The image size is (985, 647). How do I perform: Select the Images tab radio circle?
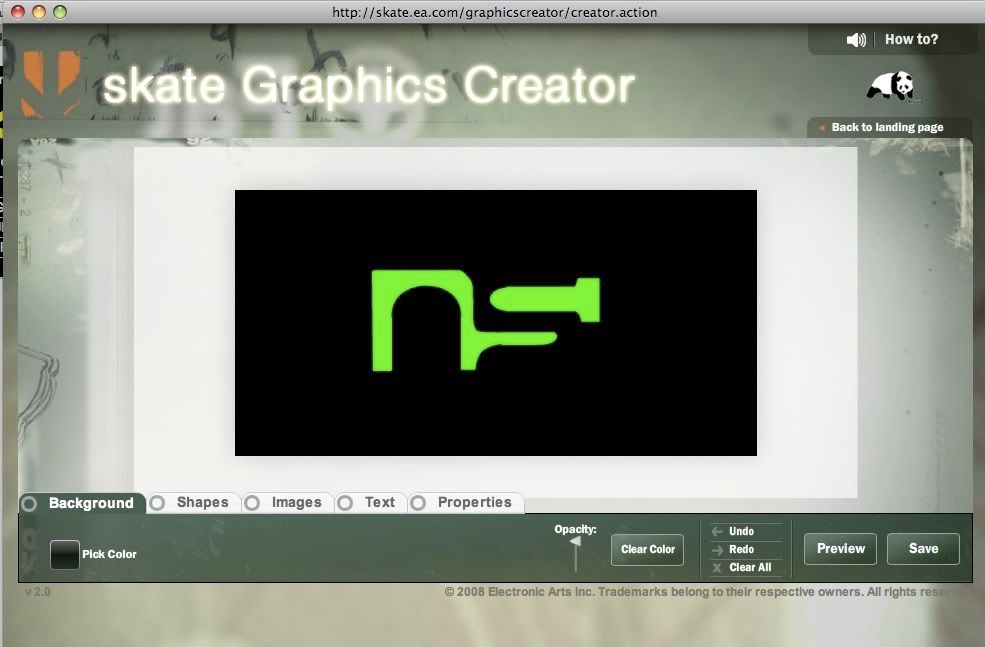[x=252, y=503]
